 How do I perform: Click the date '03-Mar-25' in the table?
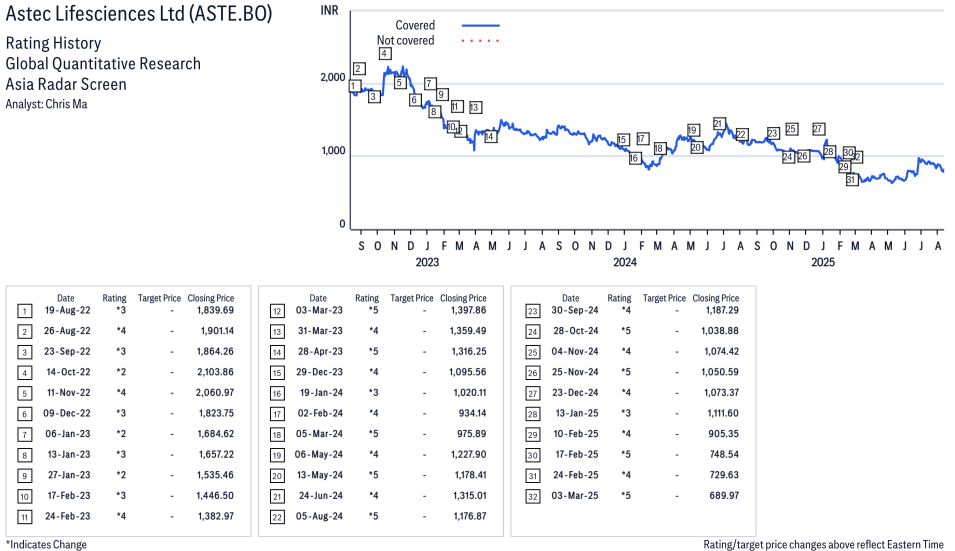(x=575, y=496)
